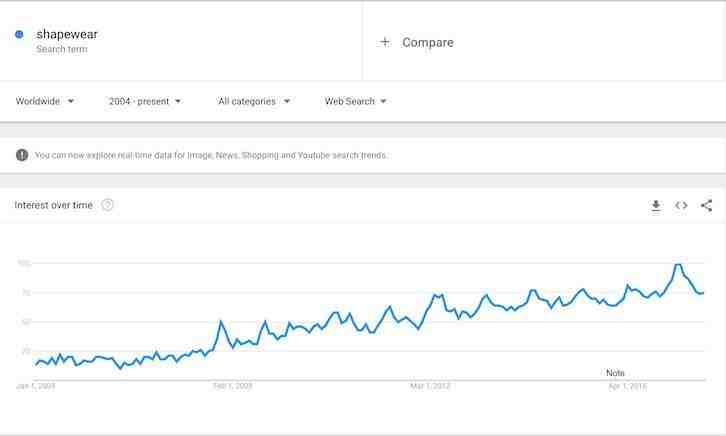Click the highest peak of the trend line
Image resolution: width=726 pixels, height=436 pixels.
pyautogui.click(x=678, y=265)
